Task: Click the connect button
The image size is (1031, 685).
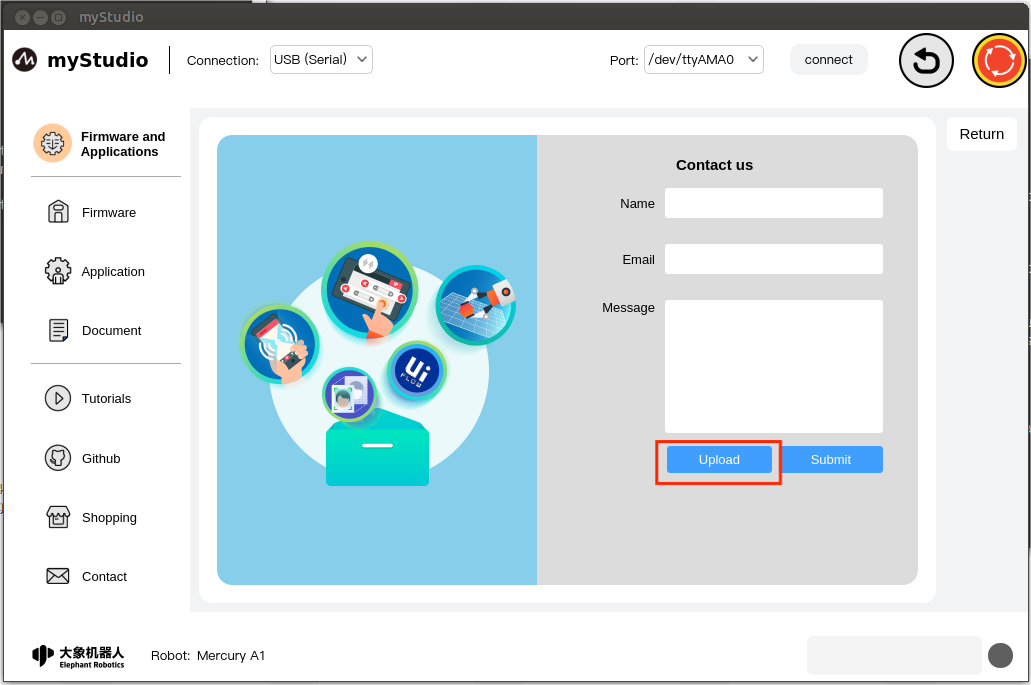Action: point(828,60)
